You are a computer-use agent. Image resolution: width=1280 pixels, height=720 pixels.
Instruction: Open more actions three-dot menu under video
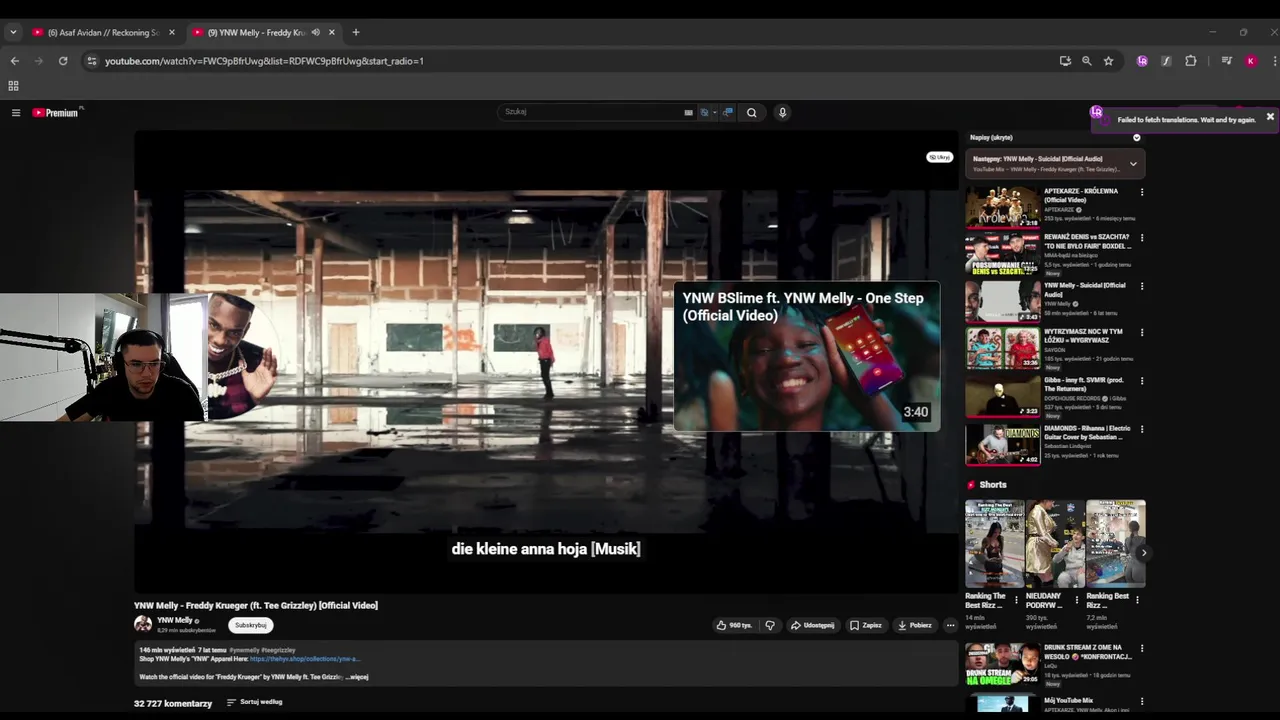(x=950, y=625)
